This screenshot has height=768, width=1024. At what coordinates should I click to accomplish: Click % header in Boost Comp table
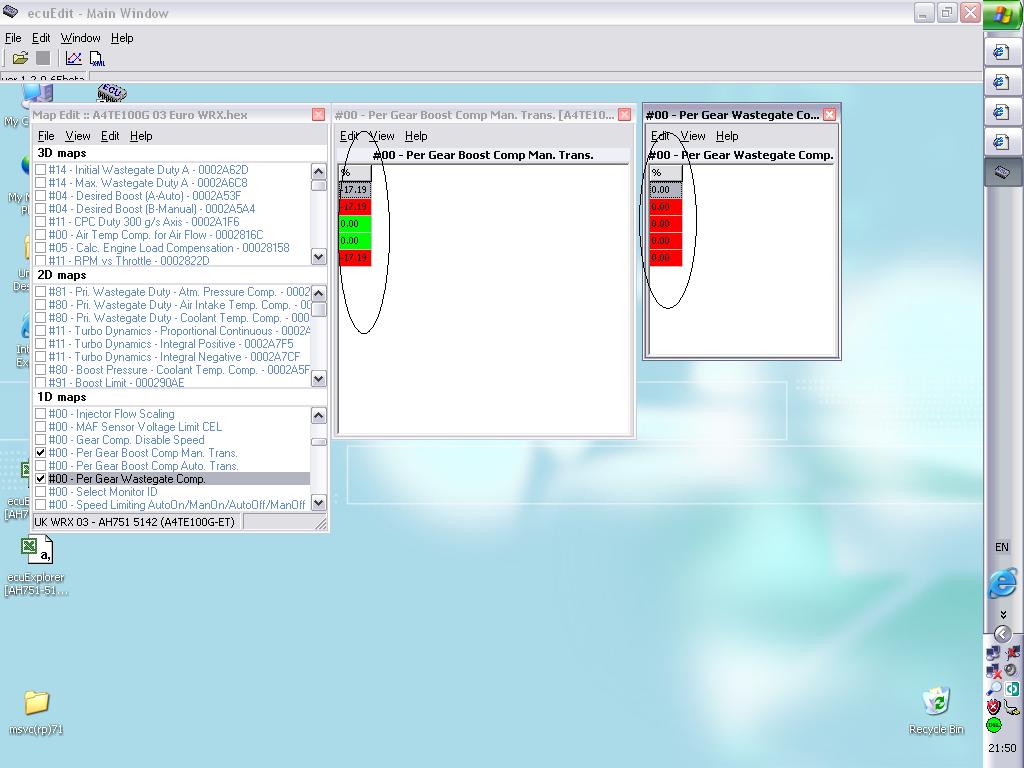pos(355,172)
